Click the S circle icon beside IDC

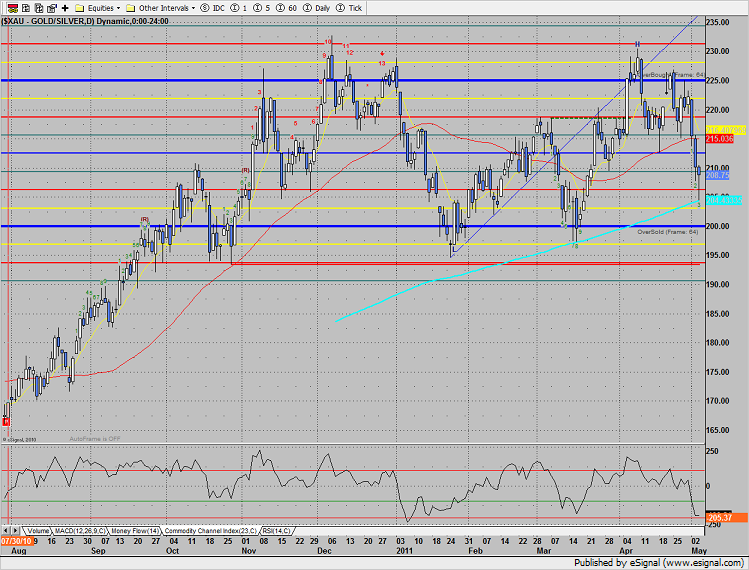pyautogui.click(x=205, y=8)
